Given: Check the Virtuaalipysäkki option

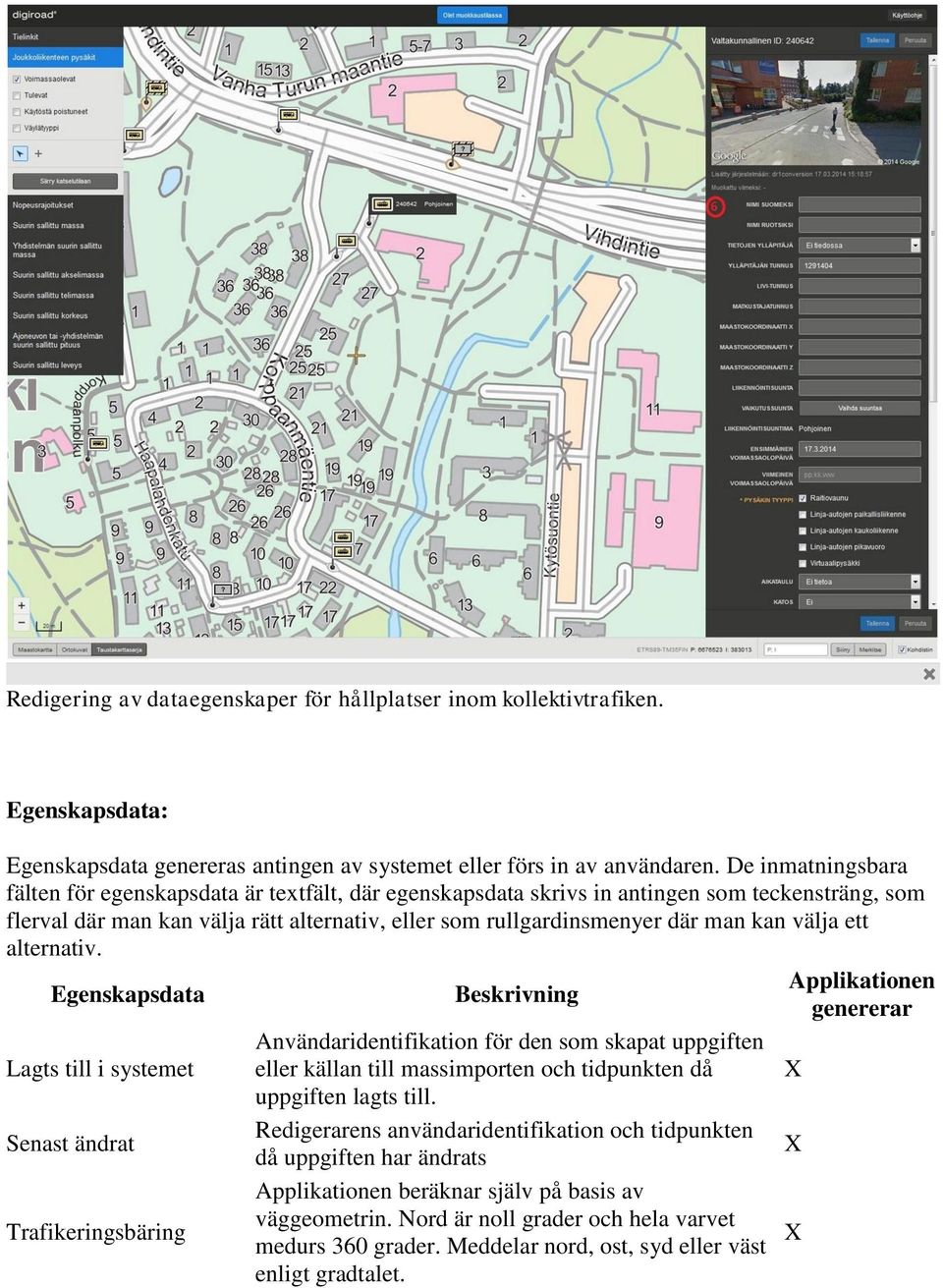Looking at the screenshot, I should tap(804, 563).
